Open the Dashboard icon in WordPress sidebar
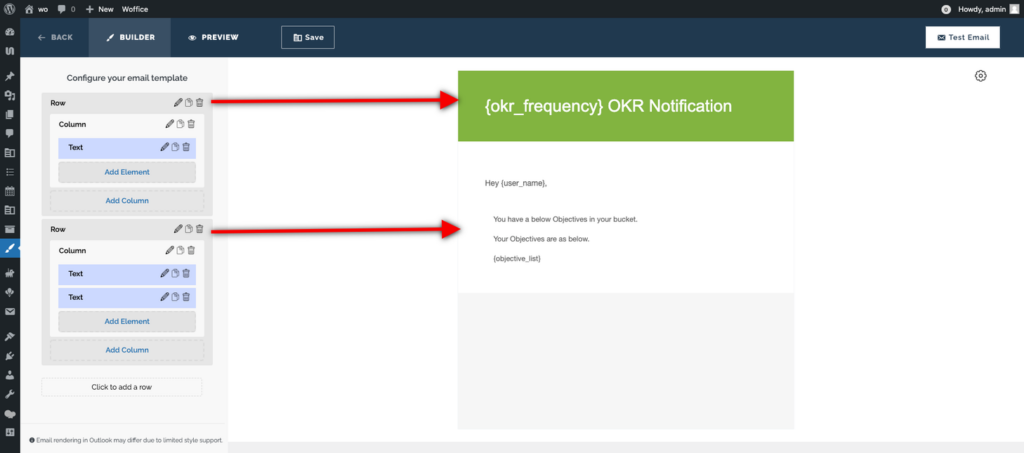The image size is (1024, 453). pos(10,32)
